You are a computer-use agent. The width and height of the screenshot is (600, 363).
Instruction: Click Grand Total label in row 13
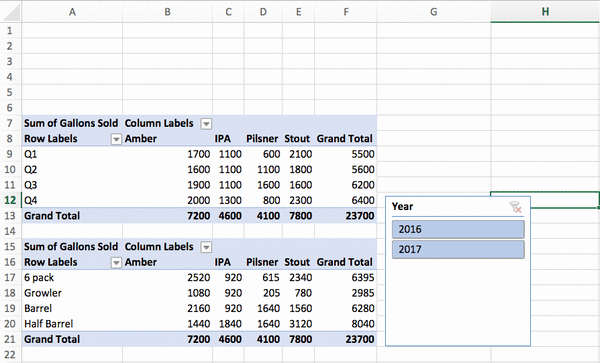click(x=52, y=216)
